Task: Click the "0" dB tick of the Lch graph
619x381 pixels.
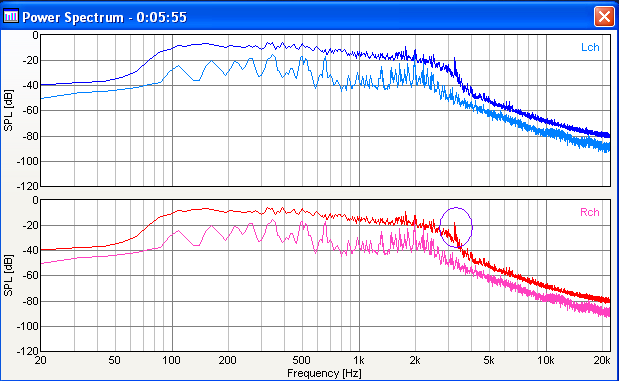Action: tap(35, 36)
